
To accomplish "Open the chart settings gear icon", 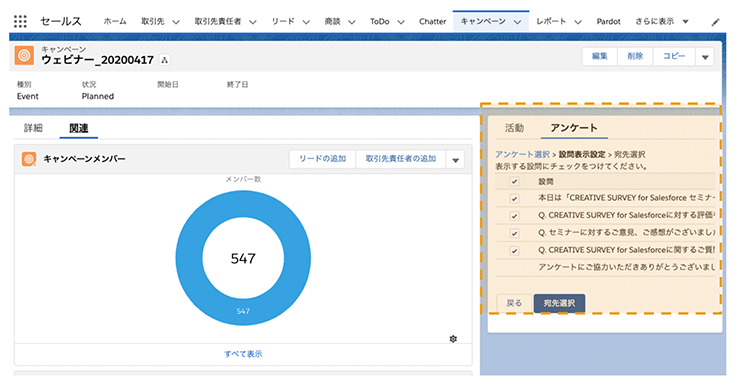I will click(453, 339).
